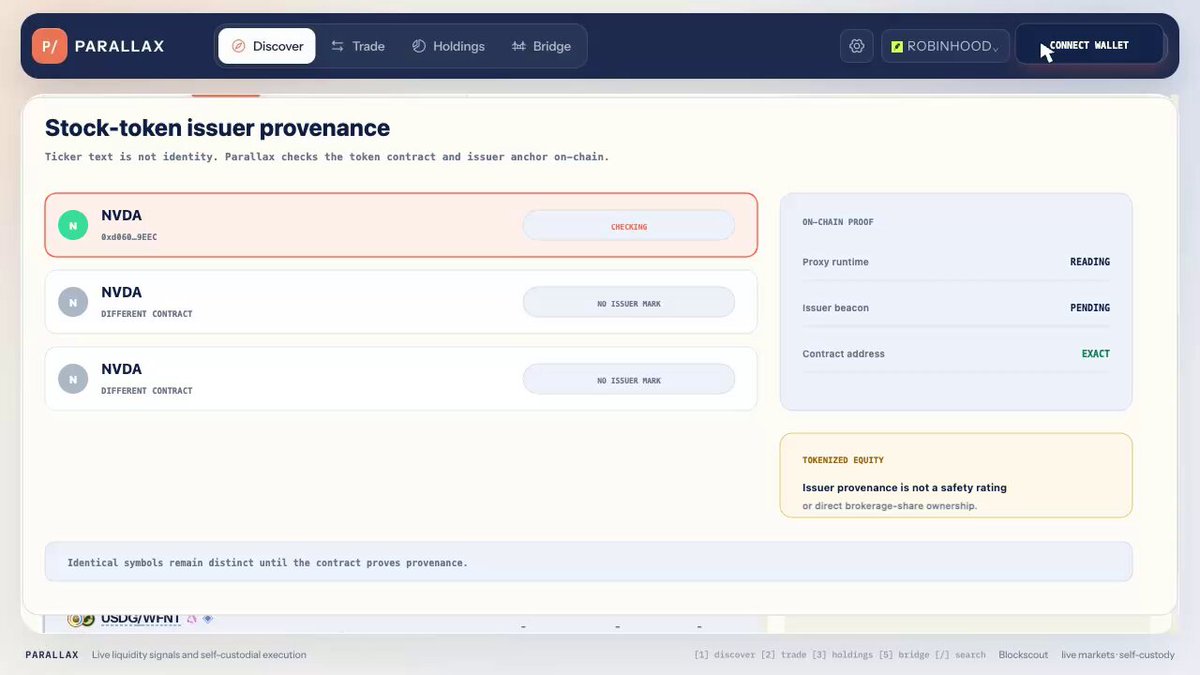
Task: Expand the Robinhood network dropdown
Action: (x=944, y=46)
